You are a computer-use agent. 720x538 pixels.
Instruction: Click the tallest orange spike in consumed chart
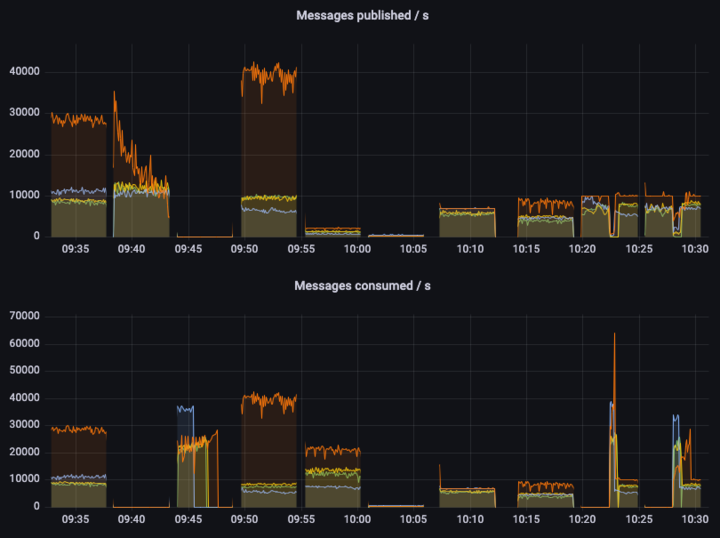click(x=614, y=336)
